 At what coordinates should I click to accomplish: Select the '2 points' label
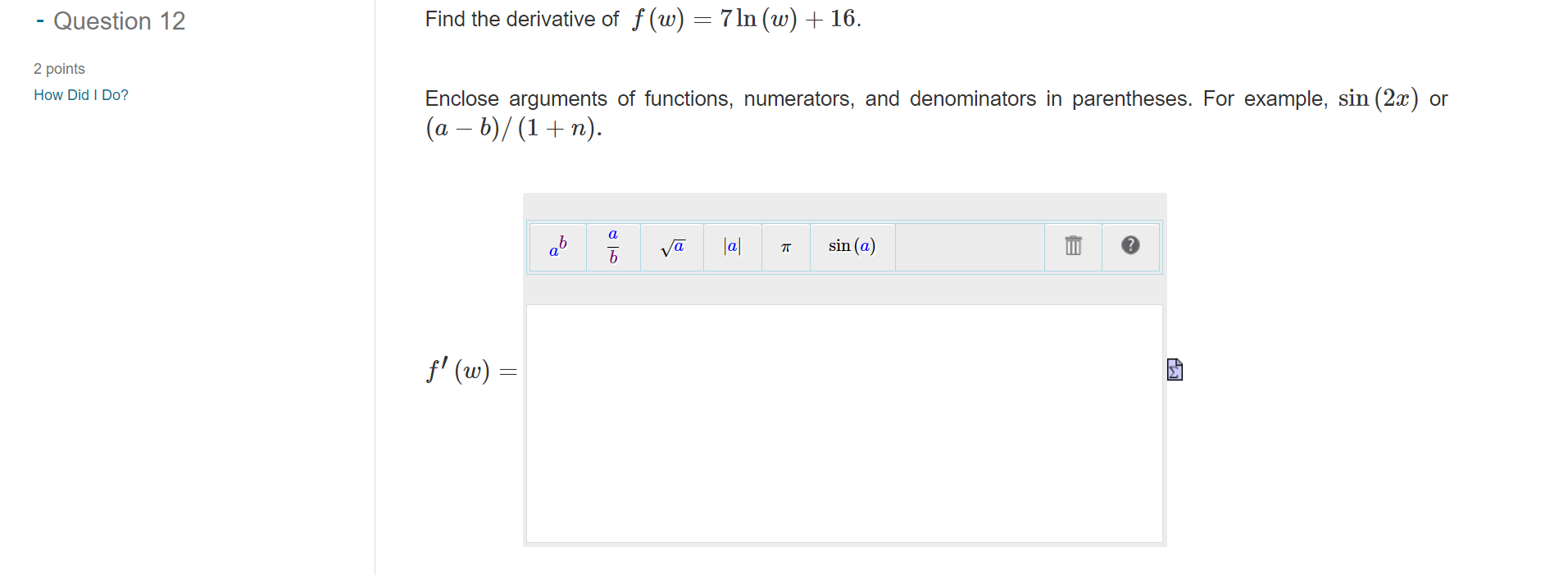(x=59, y=69)
